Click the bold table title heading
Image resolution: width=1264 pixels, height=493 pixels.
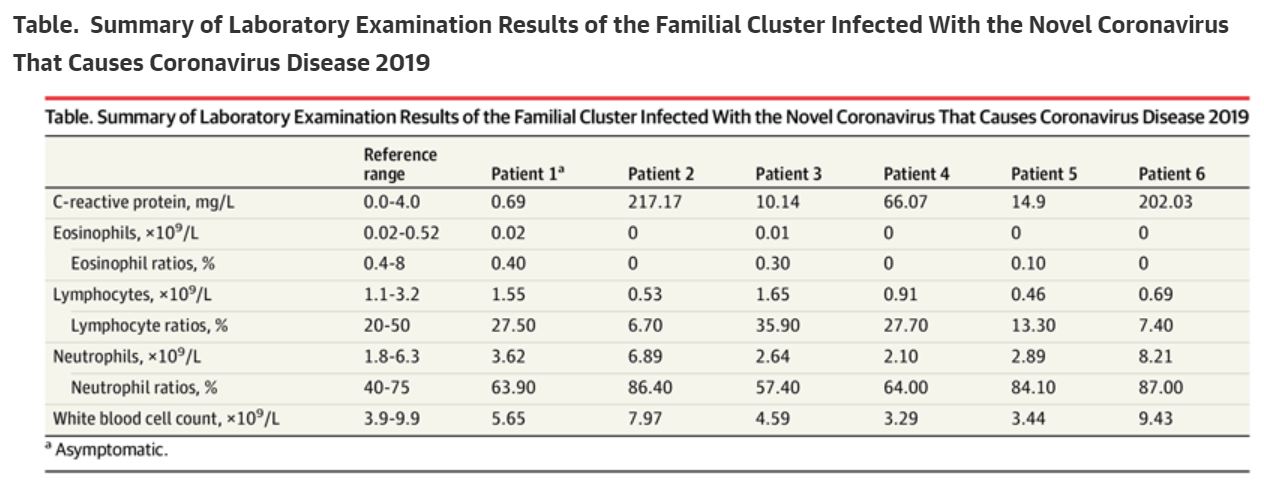620,44
